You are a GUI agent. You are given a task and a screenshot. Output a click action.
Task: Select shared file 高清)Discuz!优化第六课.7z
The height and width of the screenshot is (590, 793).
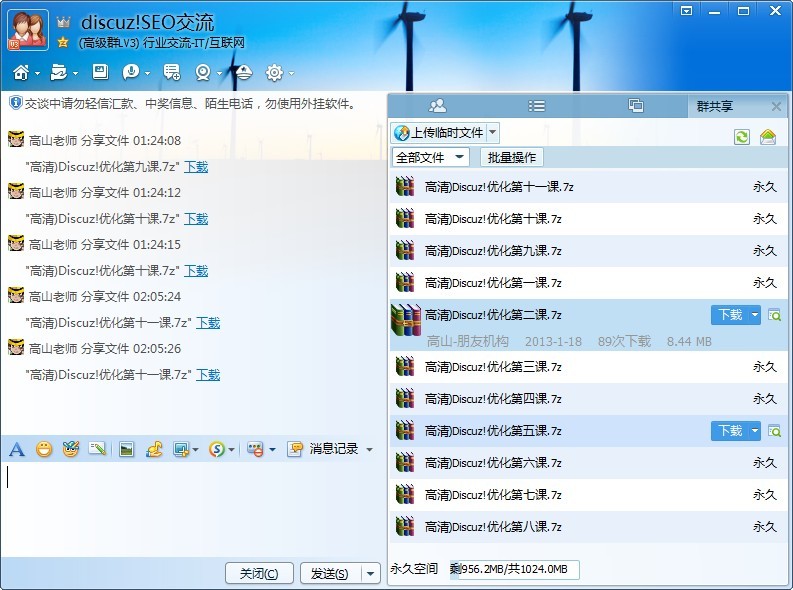[589, 463]
